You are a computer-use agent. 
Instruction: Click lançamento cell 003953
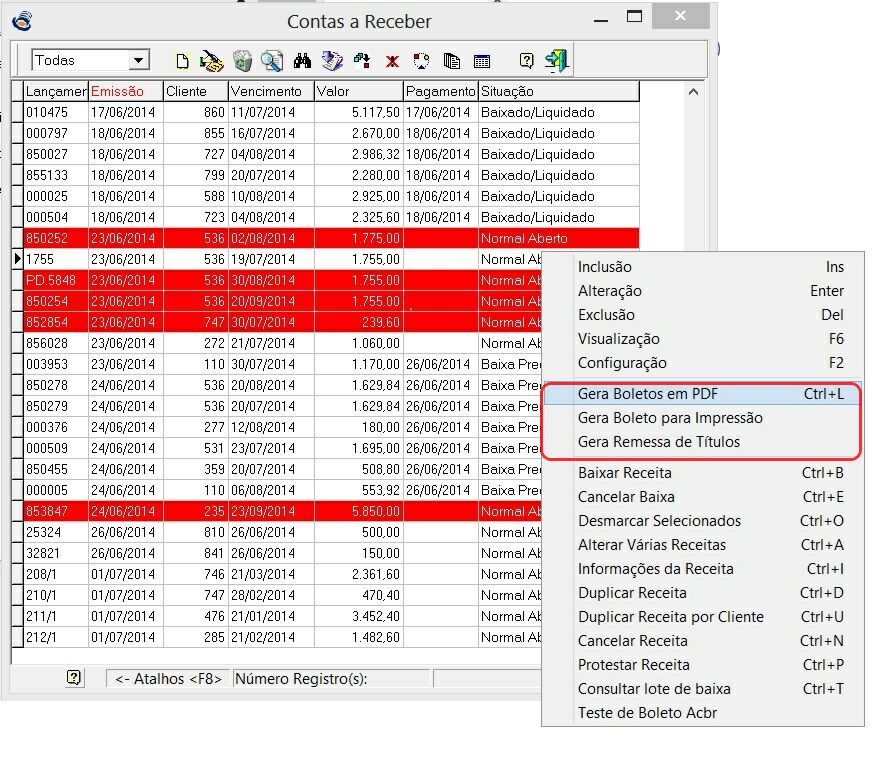coord(56,364)
